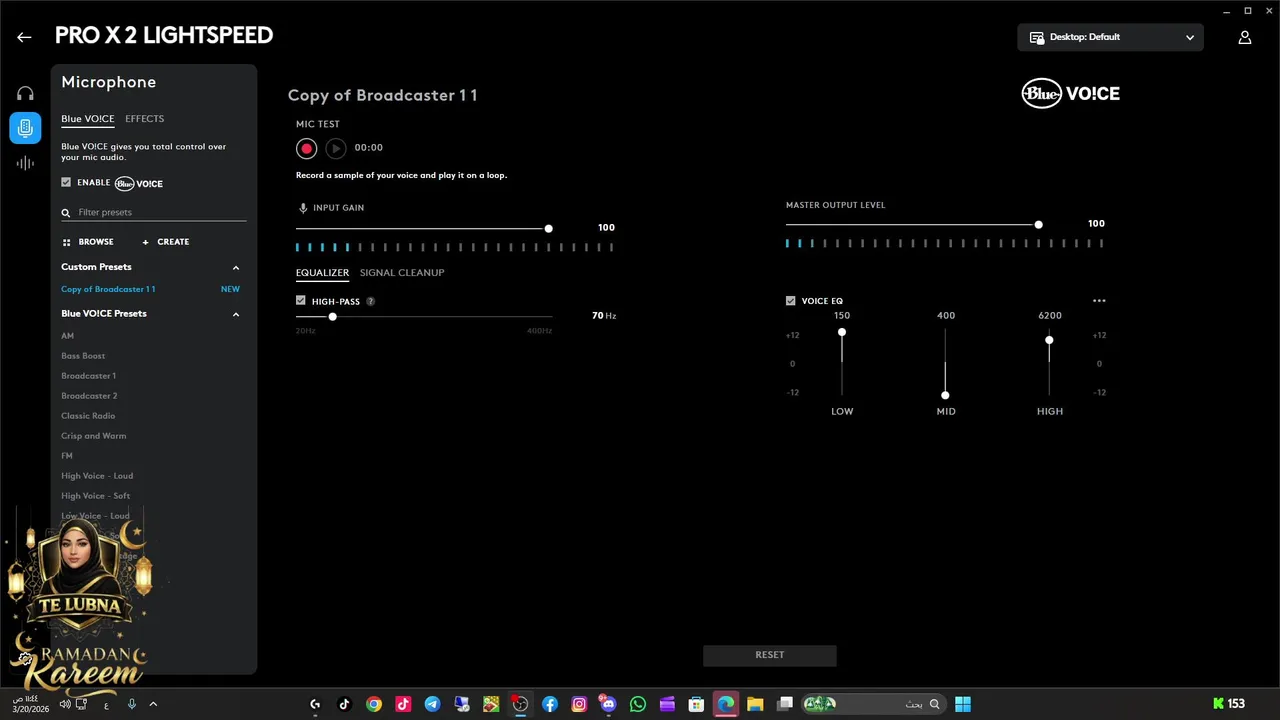The height and width of the screenshot is (720, 1280).
Task: Select the EQUALIZER tab
Action: click(322, 273)
